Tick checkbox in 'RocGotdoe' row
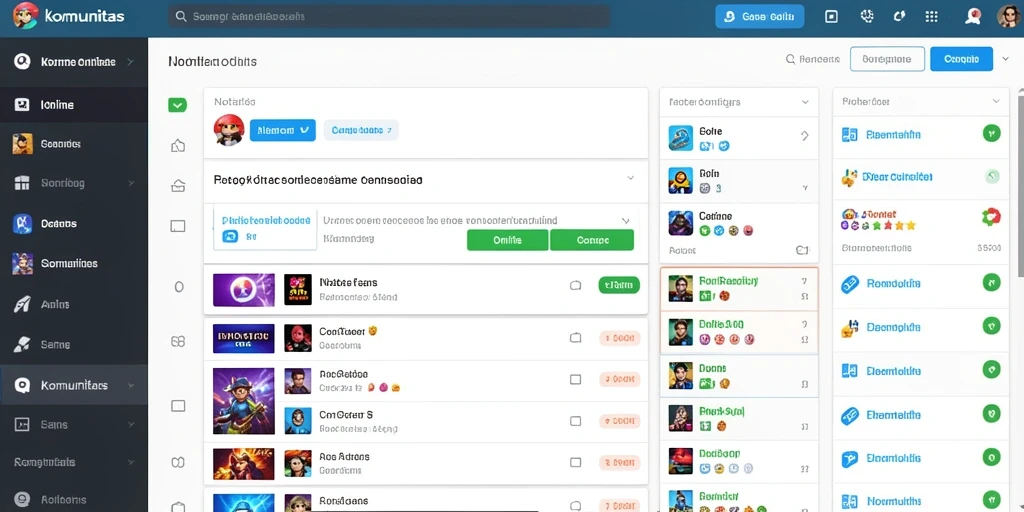This screenshot has width=1024, height=512. pyautogui.click(x=575, y=379)
